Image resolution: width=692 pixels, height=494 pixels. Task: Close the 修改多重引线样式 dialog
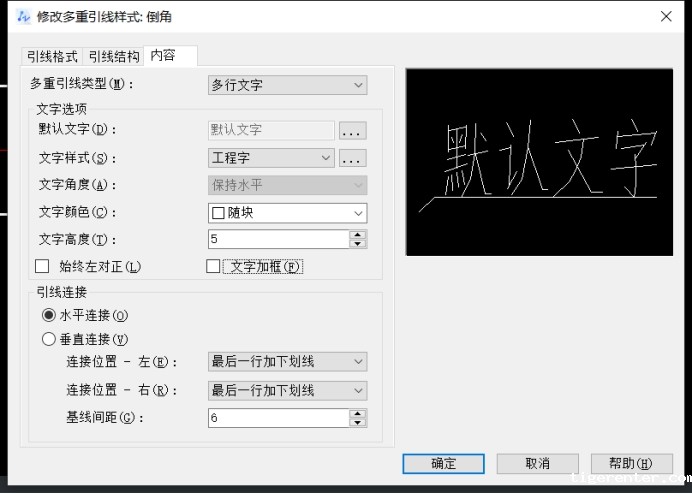[666, 16]
